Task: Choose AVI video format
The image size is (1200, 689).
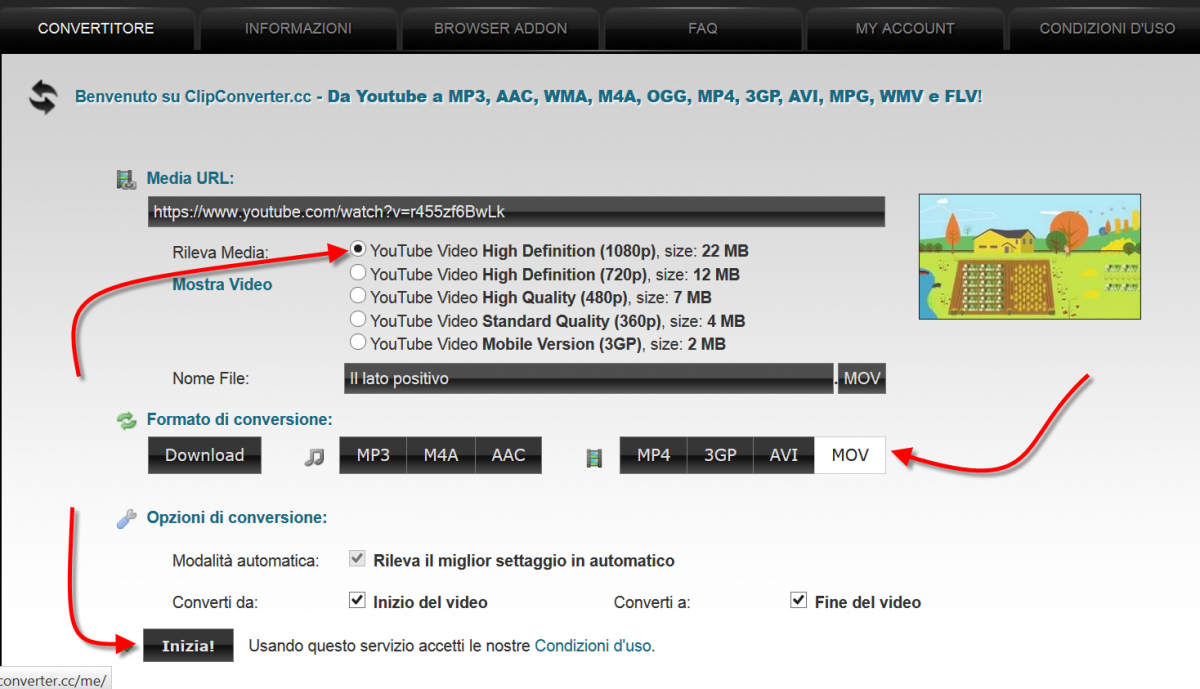Action: pos(784,455)
